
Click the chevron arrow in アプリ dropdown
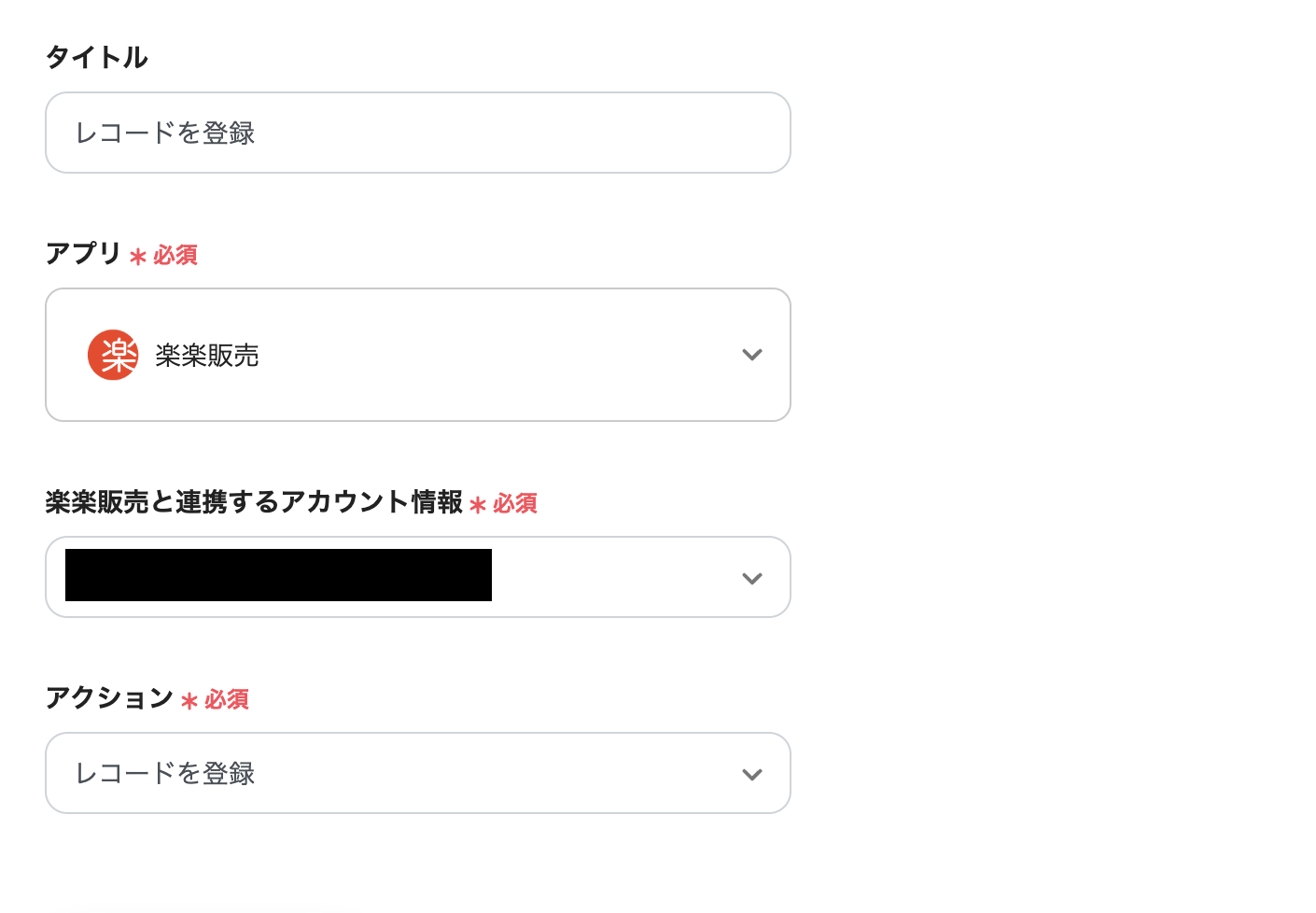pos(751,355)
